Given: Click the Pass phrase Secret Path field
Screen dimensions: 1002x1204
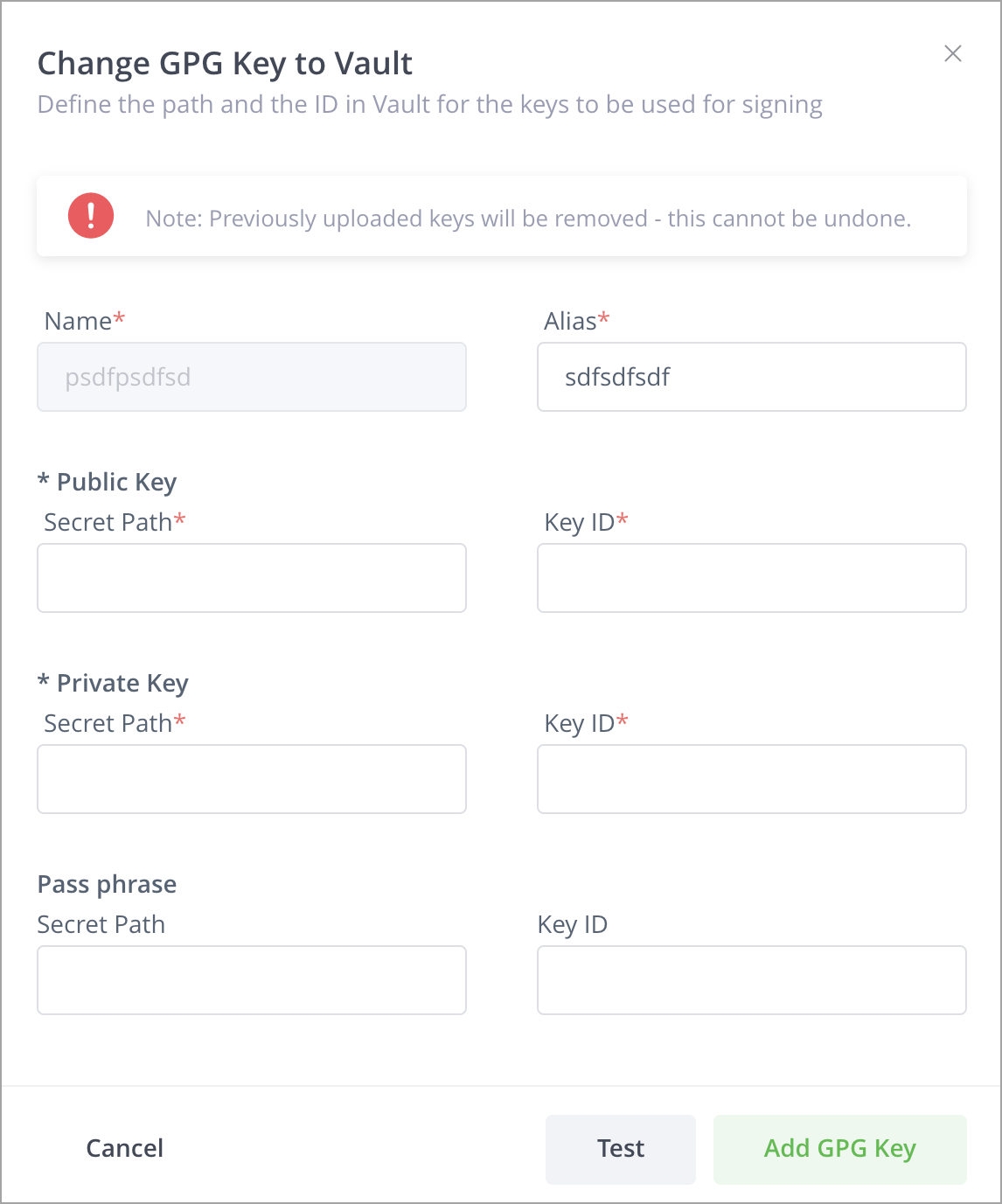Looking at the screenshot, I should click(x=252, y=980).
